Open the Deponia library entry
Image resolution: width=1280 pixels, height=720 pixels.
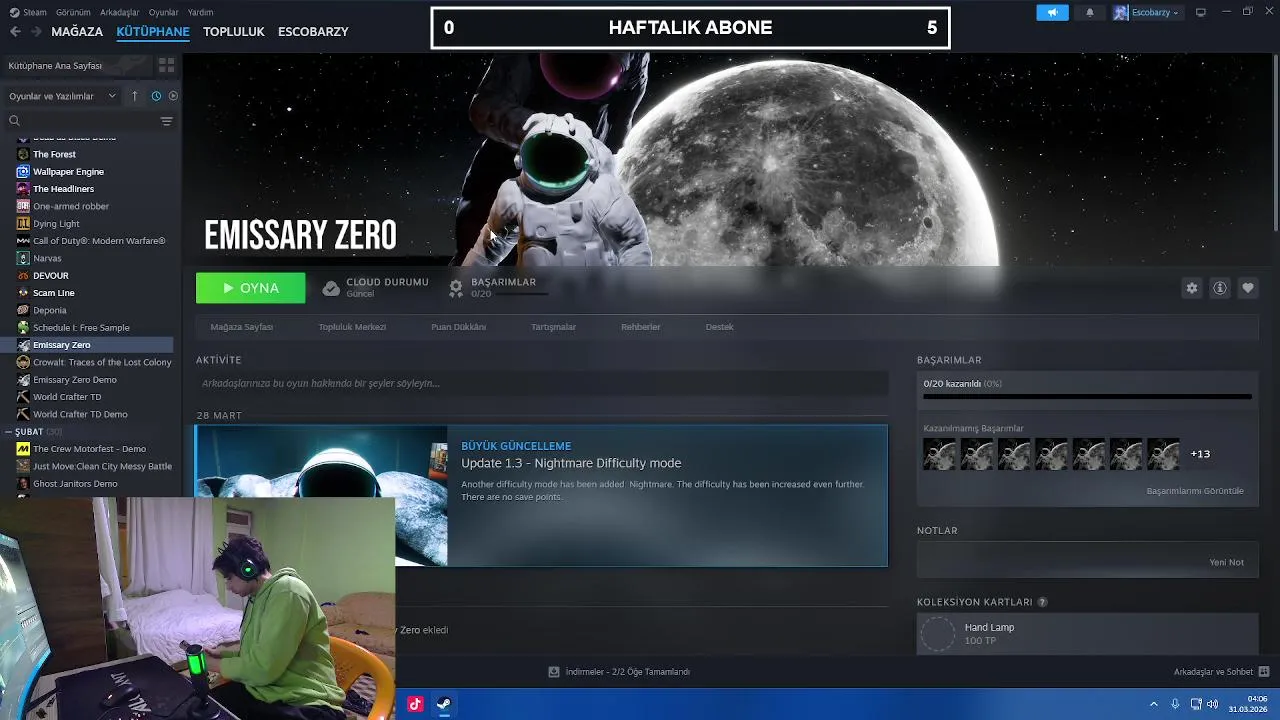coord(49,310)
